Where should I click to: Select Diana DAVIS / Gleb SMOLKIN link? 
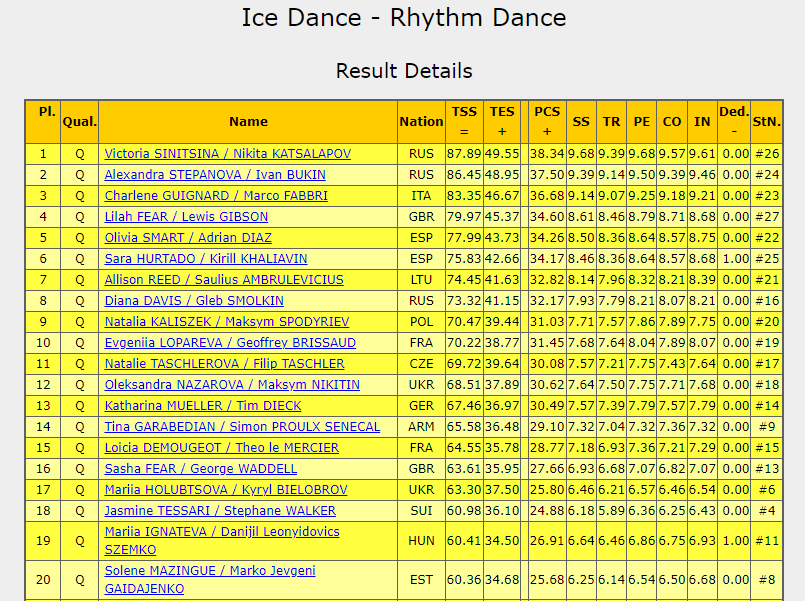194,301
